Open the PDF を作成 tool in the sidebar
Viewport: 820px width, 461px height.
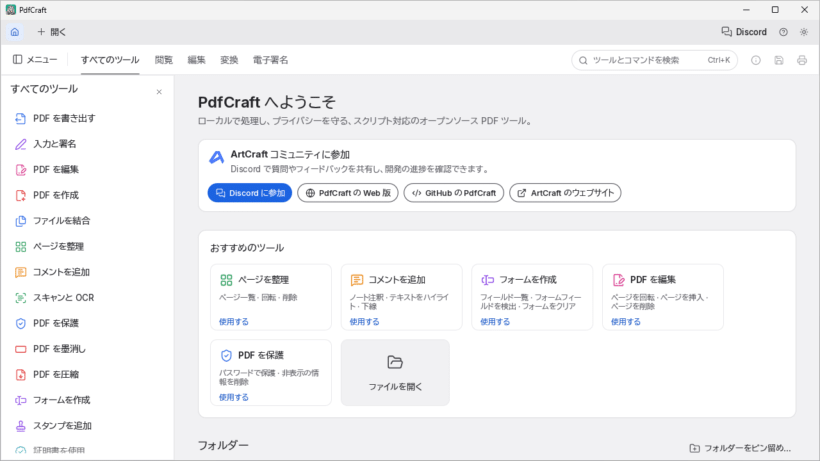(x=87, y=195)
